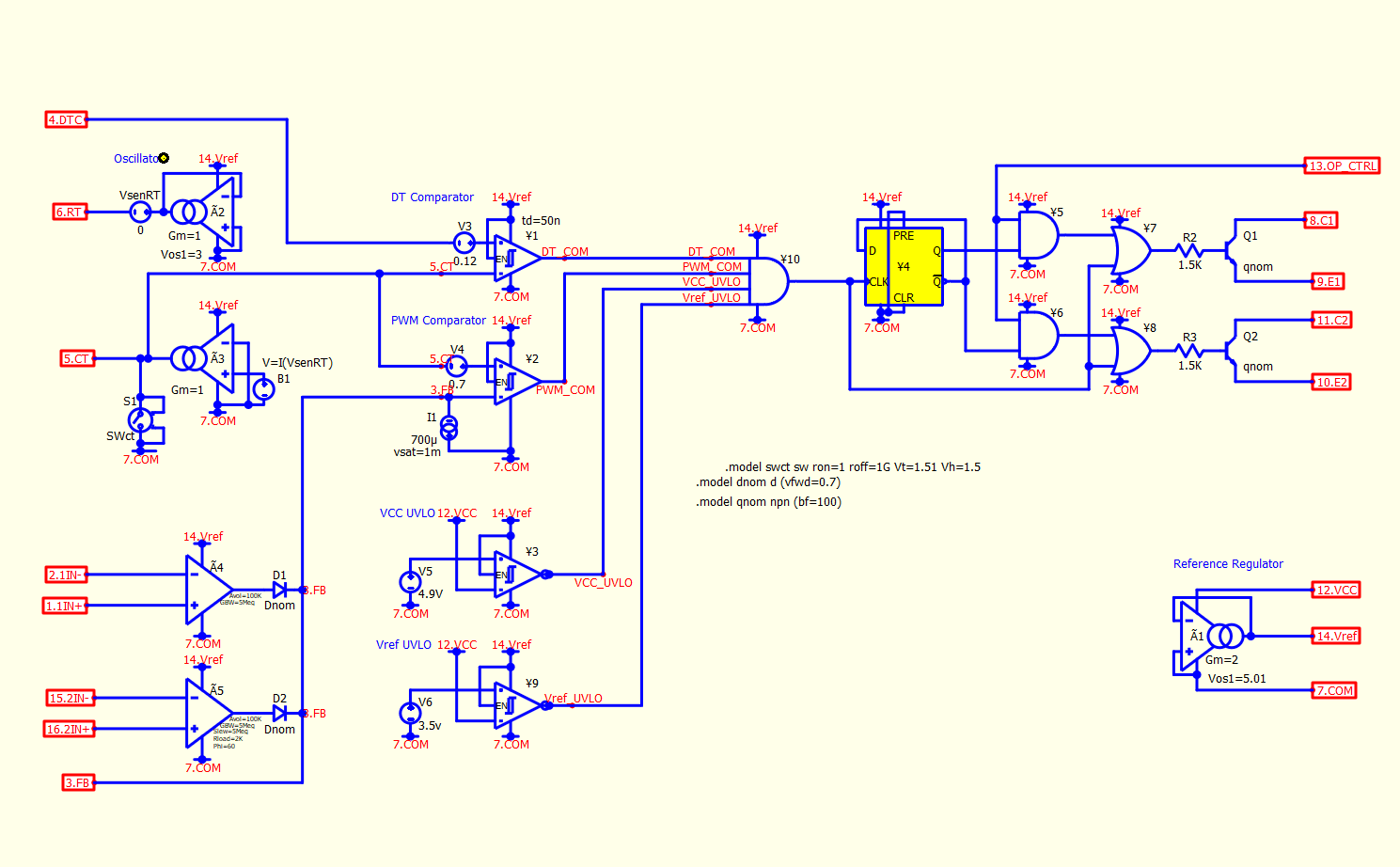Select resistor R2
This screenshot has height=867, width=1400.
pyautogui.click(x=1189, y=250)
